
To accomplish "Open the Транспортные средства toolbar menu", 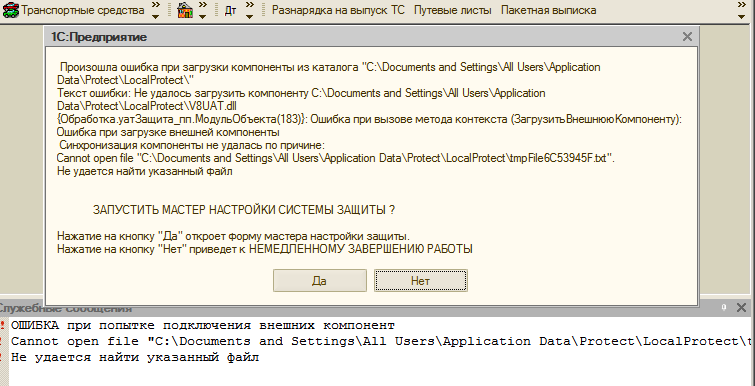I will click(82, 10).
